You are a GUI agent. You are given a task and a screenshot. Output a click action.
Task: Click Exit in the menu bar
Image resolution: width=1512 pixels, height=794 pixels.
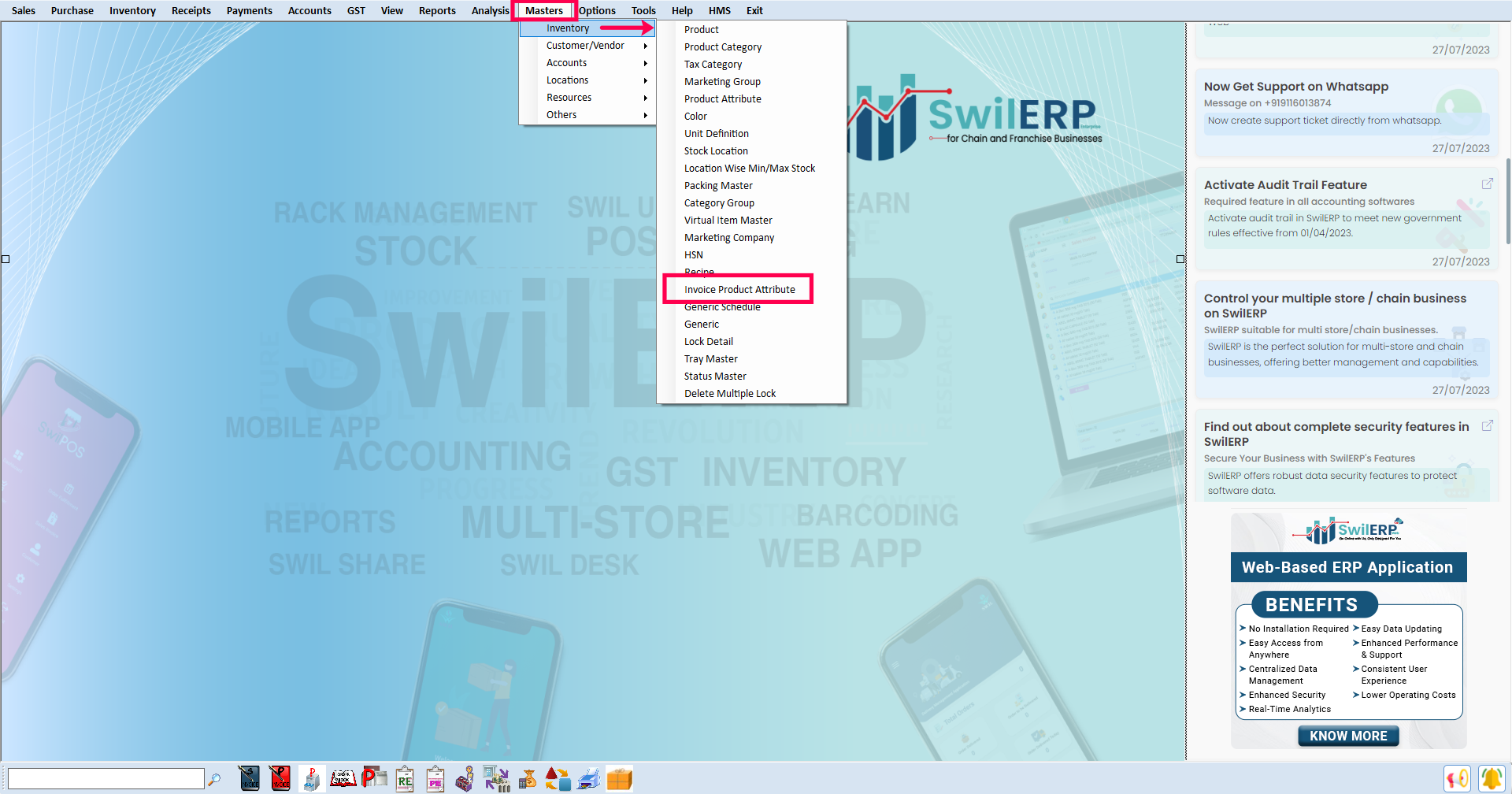tap(754, 10)
